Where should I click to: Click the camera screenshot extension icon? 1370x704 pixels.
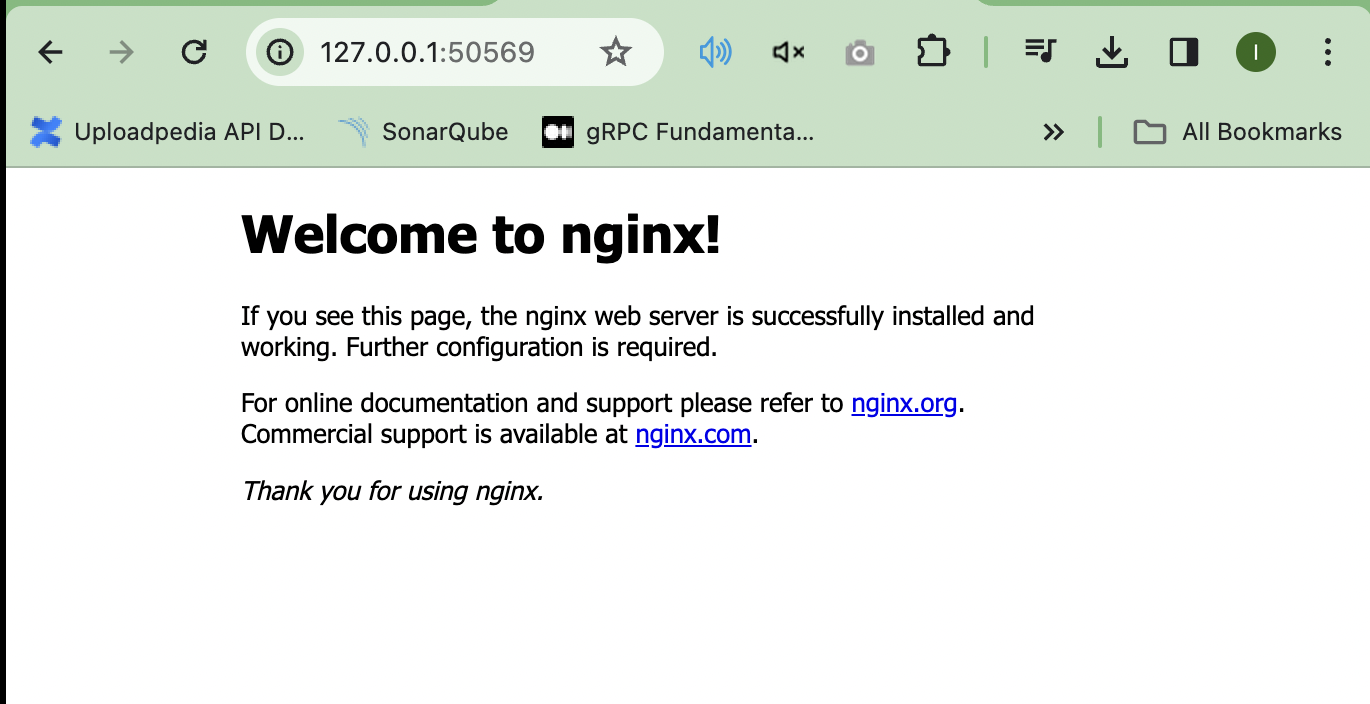pyautogui.click(x=859, y=52)
